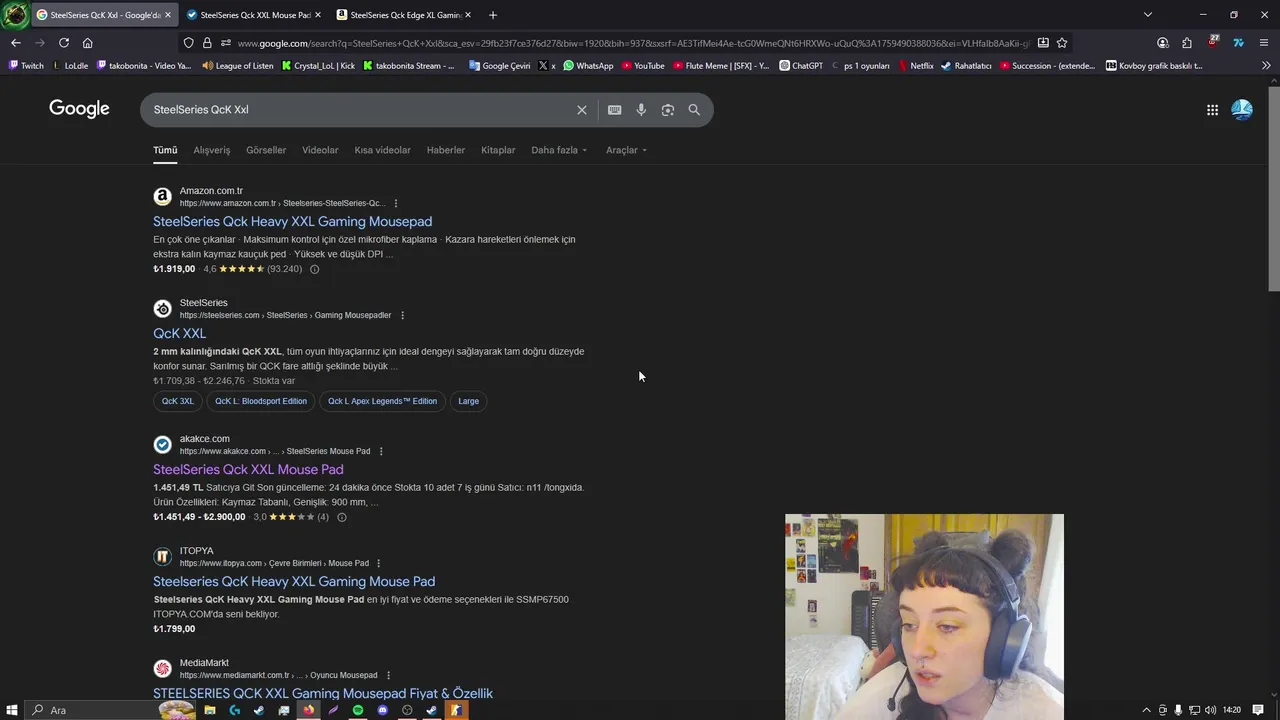Open Google Lens image search

tap(668, 110)
